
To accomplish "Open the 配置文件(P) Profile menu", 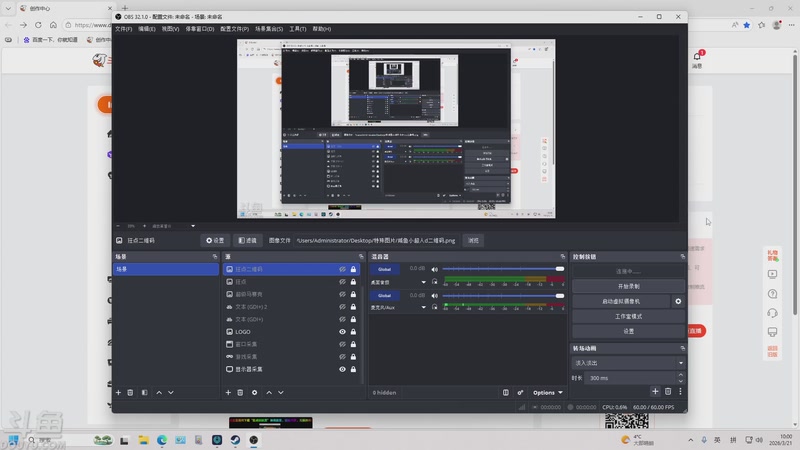I will (x=234, y=29).
